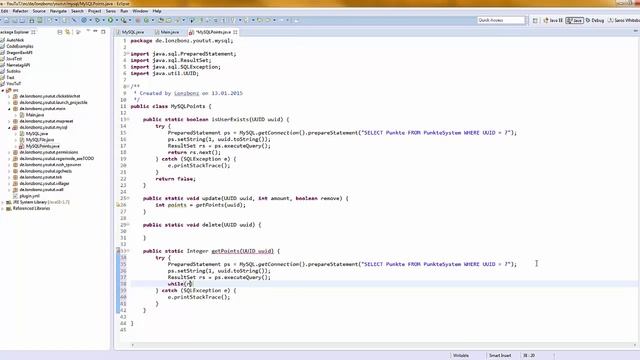Select CodeExamples project in Package Explorer

[x=20, y=46]
